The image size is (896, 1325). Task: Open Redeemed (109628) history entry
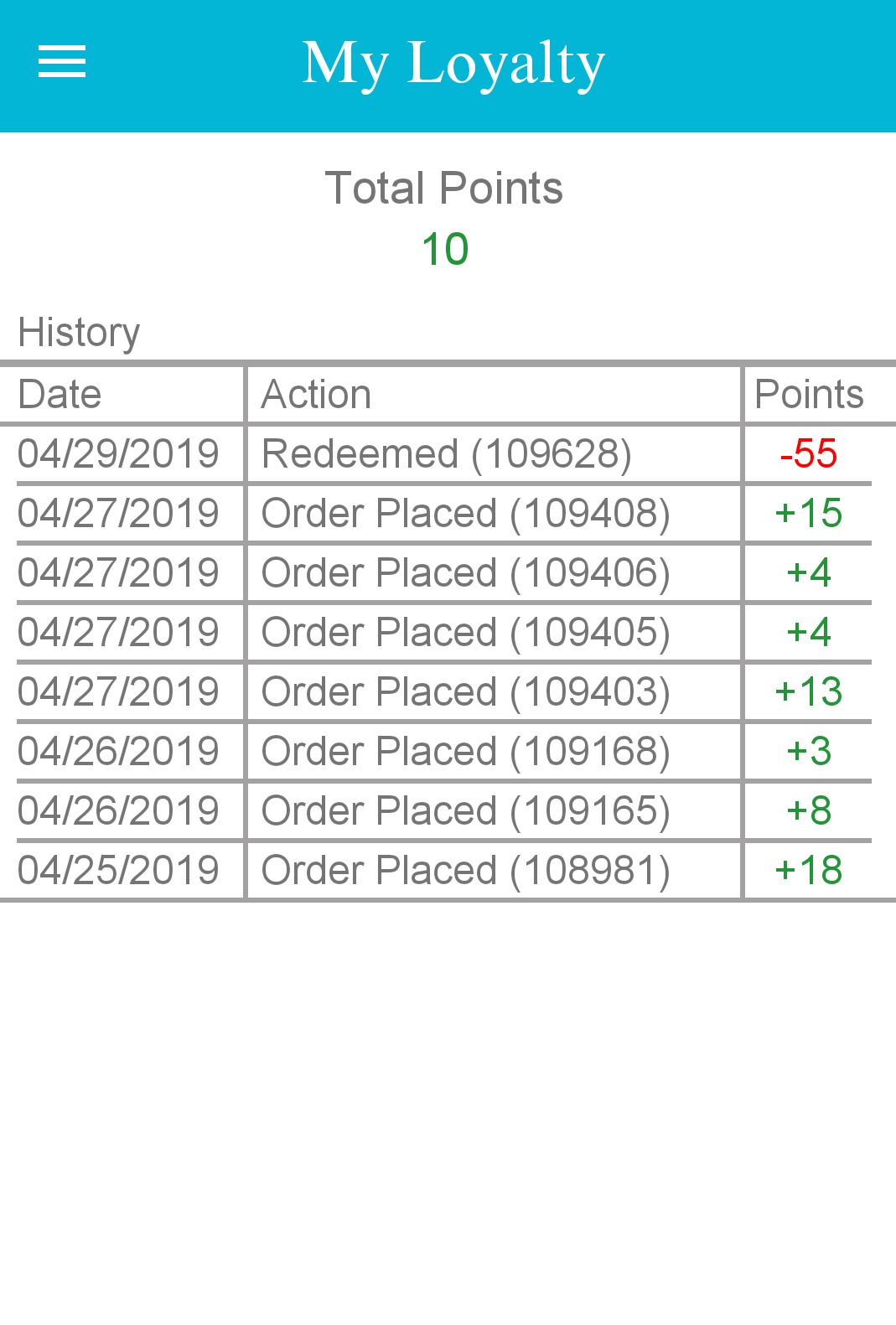pyautogui.click(x=447, y=454)
